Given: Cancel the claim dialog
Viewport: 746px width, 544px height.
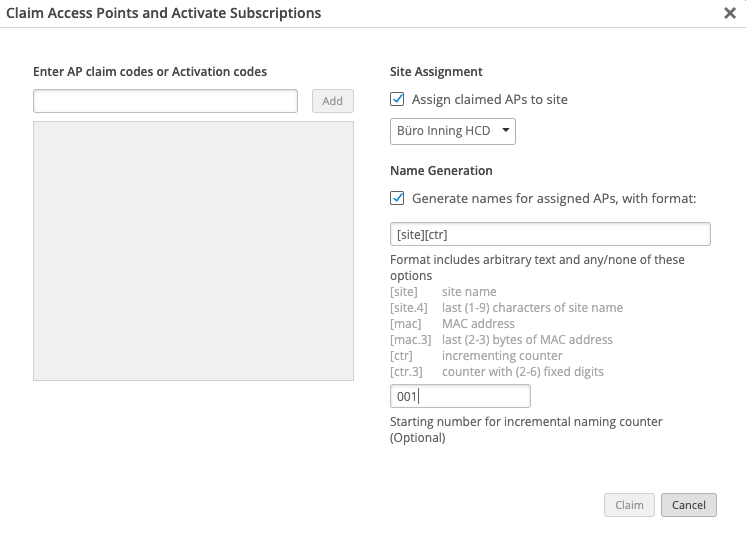Looking at the screenshot, I should tap(689, 505).
